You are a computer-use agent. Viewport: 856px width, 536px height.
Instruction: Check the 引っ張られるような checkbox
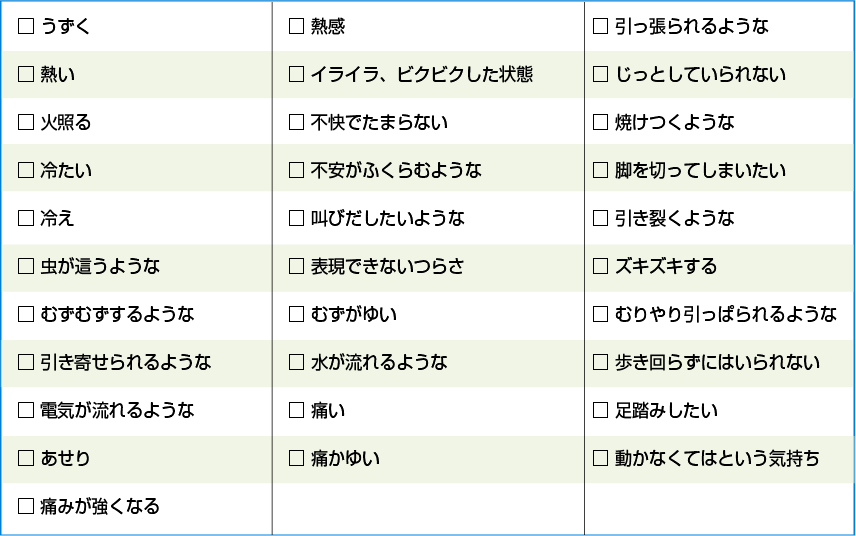pos(601,27)
